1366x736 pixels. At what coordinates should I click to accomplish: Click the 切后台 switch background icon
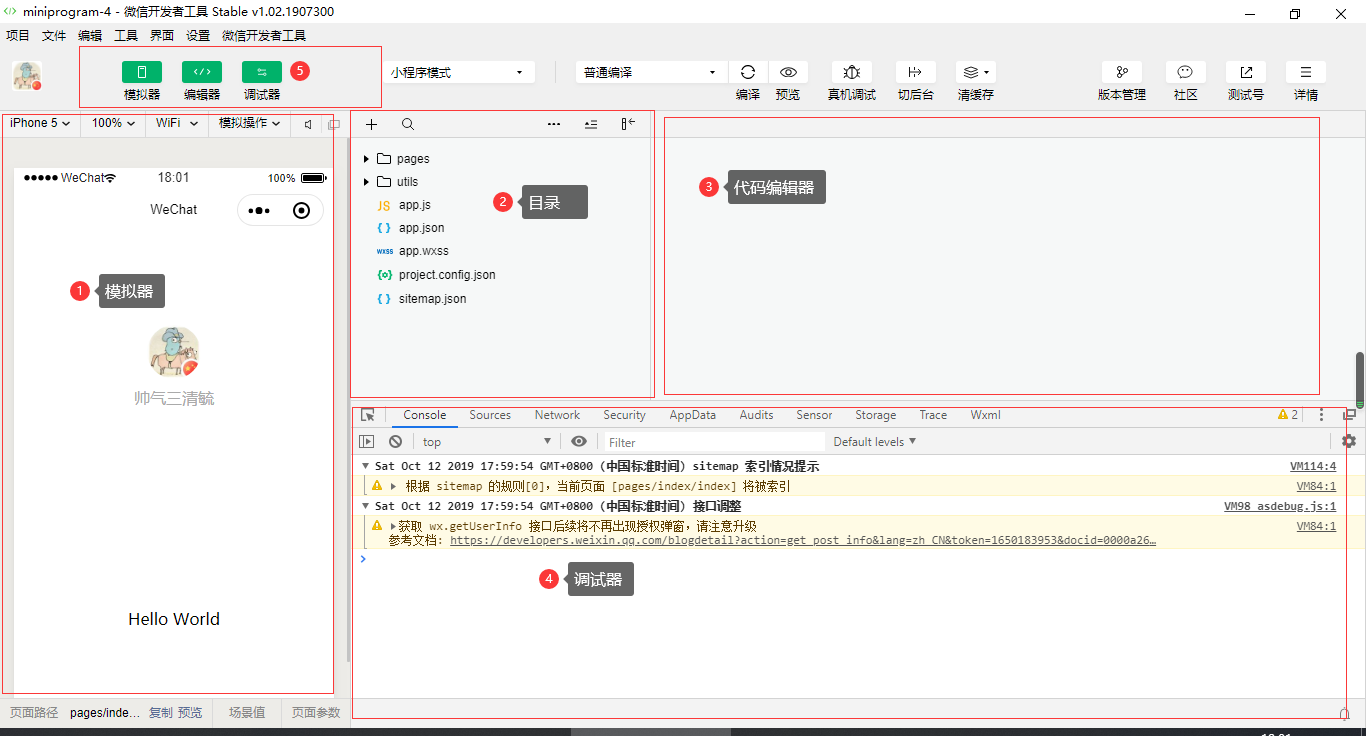(x=915, y=72)
